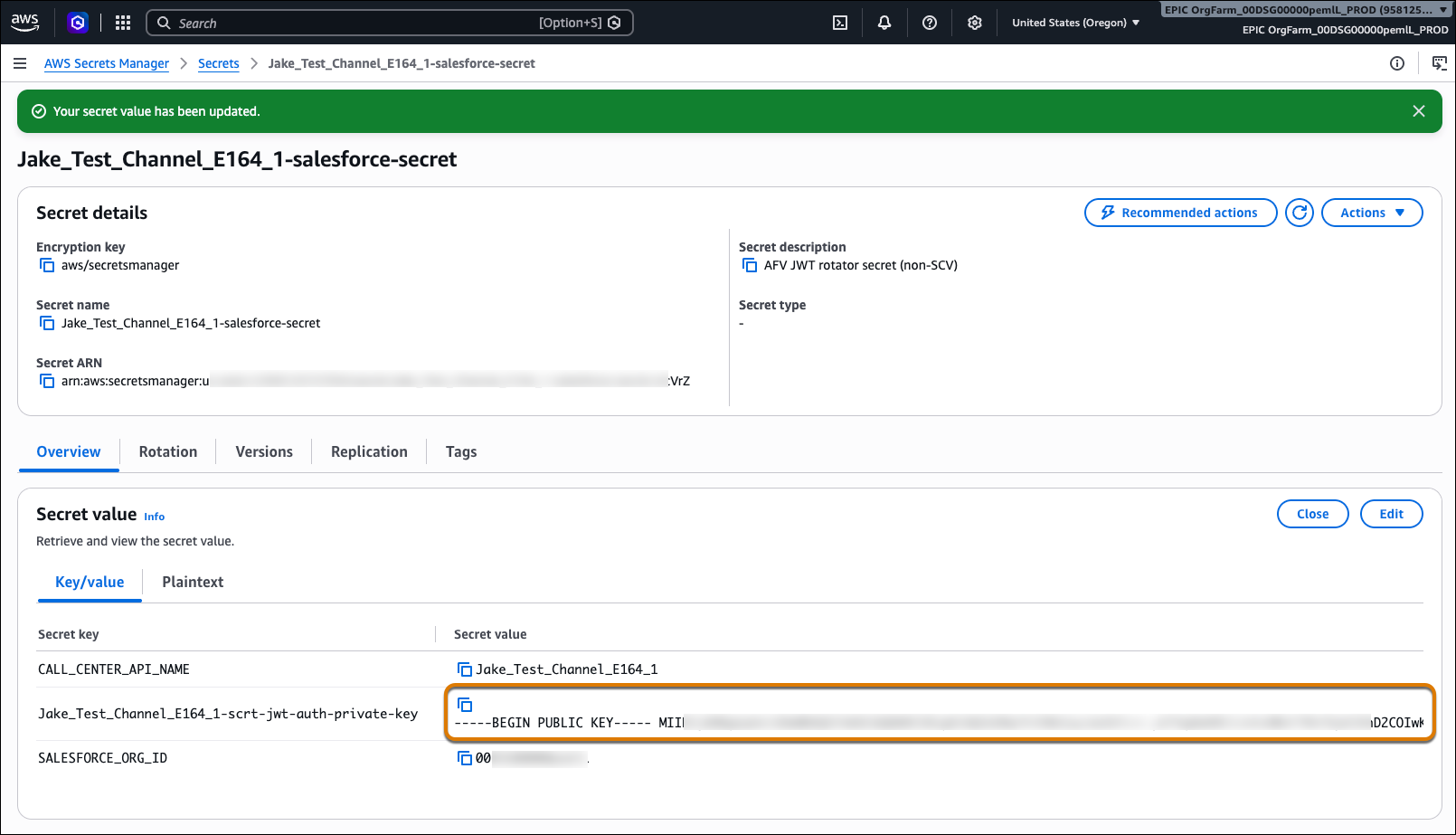Click Edit for the secret value
This screenshot has height=835, width=1456.
(1391, 514)
